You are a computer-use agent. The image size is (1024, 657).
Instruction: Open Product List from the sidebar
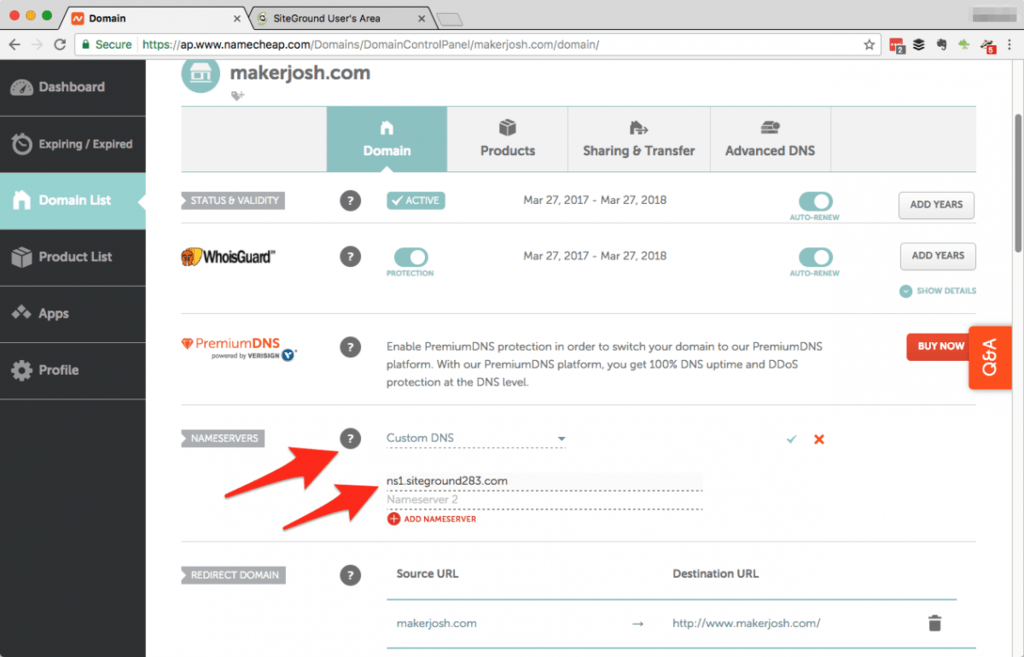pyautogui.click(x=72, y=257)
